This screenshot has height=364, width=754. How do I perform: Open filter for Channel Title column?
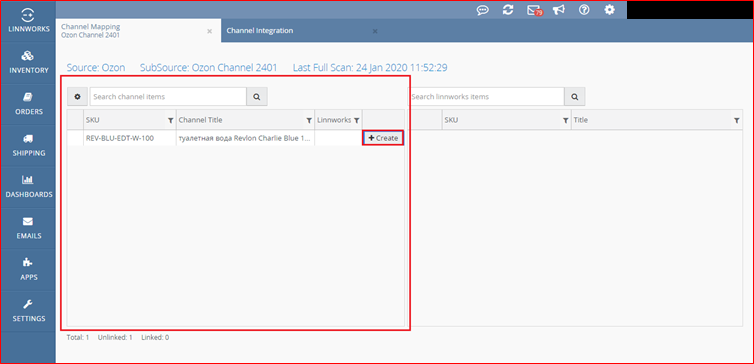309,120
